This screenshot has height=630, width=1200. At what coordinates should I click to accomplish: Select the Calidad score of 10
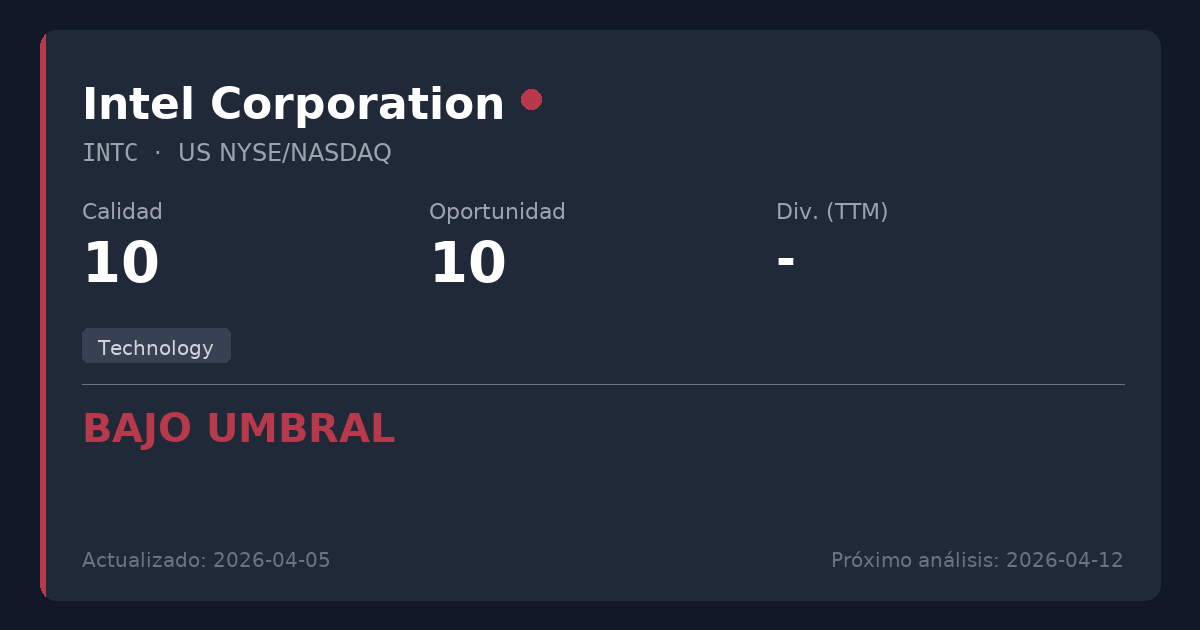click(x=120, y=264)
